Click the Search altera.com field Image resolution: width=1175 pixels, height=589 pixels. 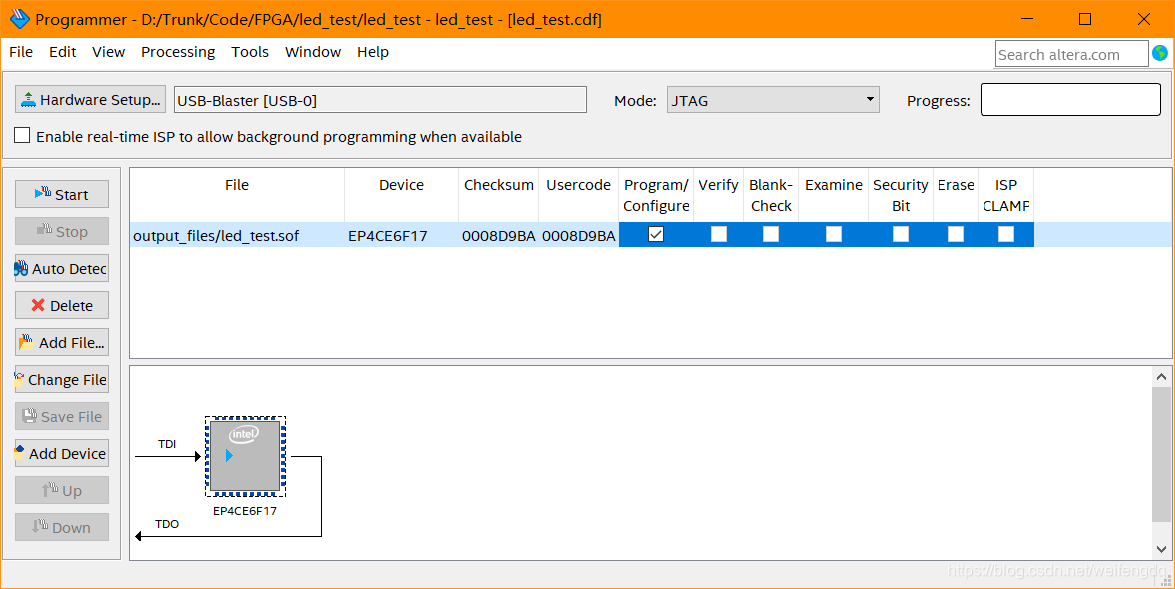1072,54
